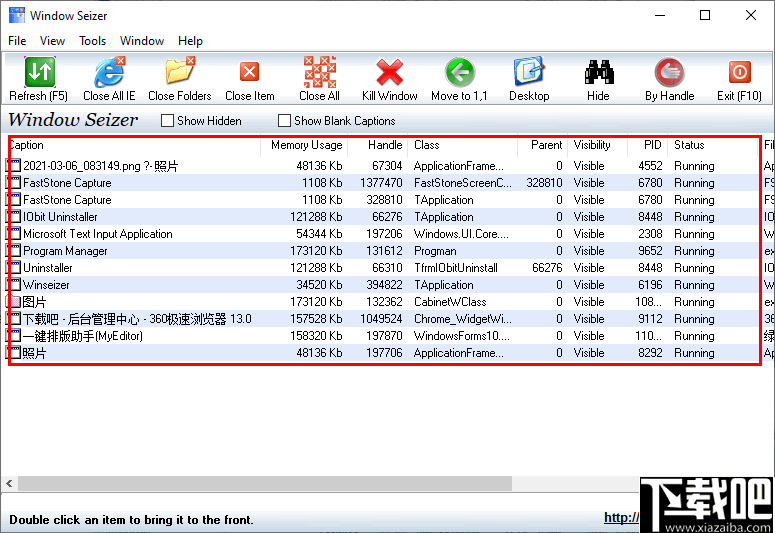Click handle value 67304

pyautogui.click(x=388, y=166)
